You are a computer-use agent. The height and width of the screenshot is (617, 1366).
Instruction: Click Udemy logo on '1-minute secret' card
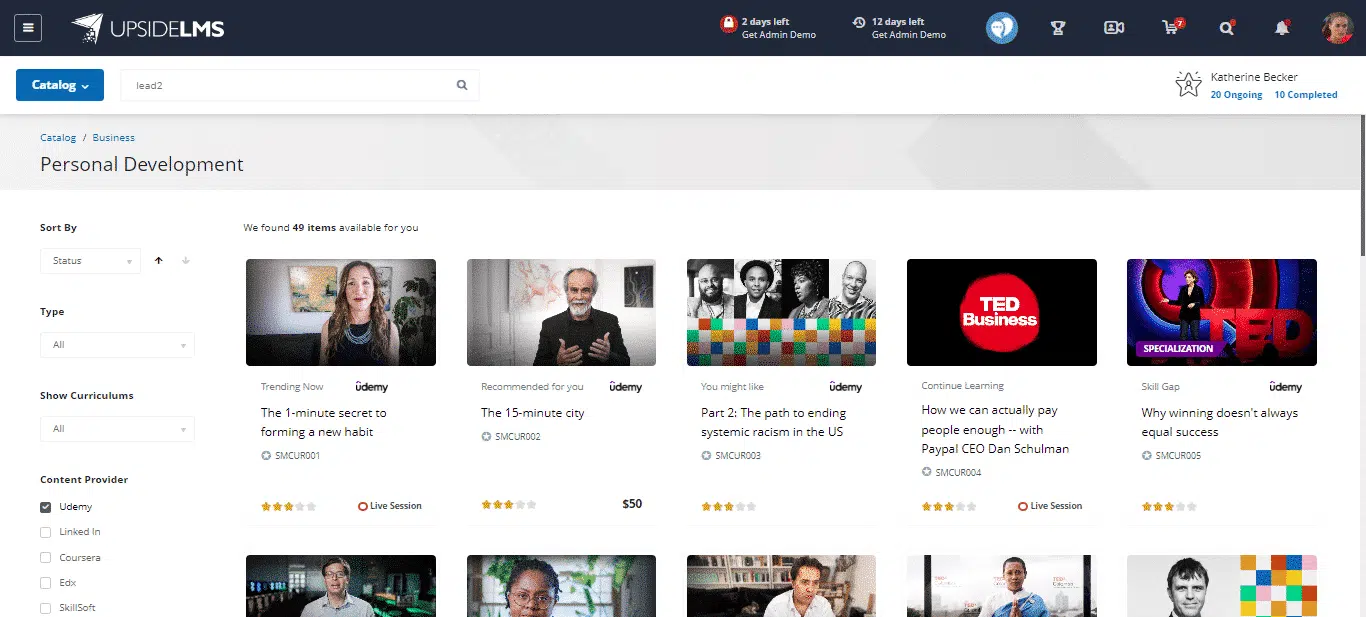point(372,387)
